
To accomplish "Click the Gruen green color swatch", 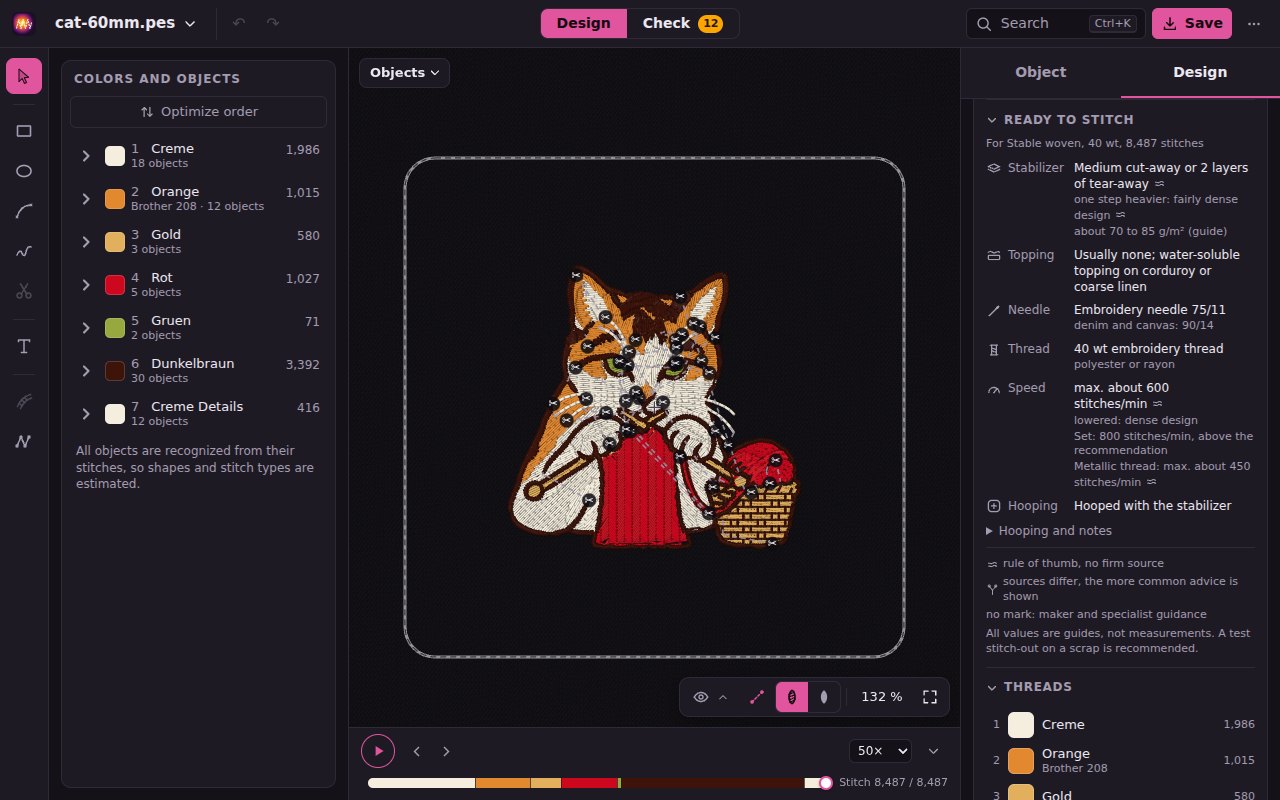I will [x=115, y=328].
